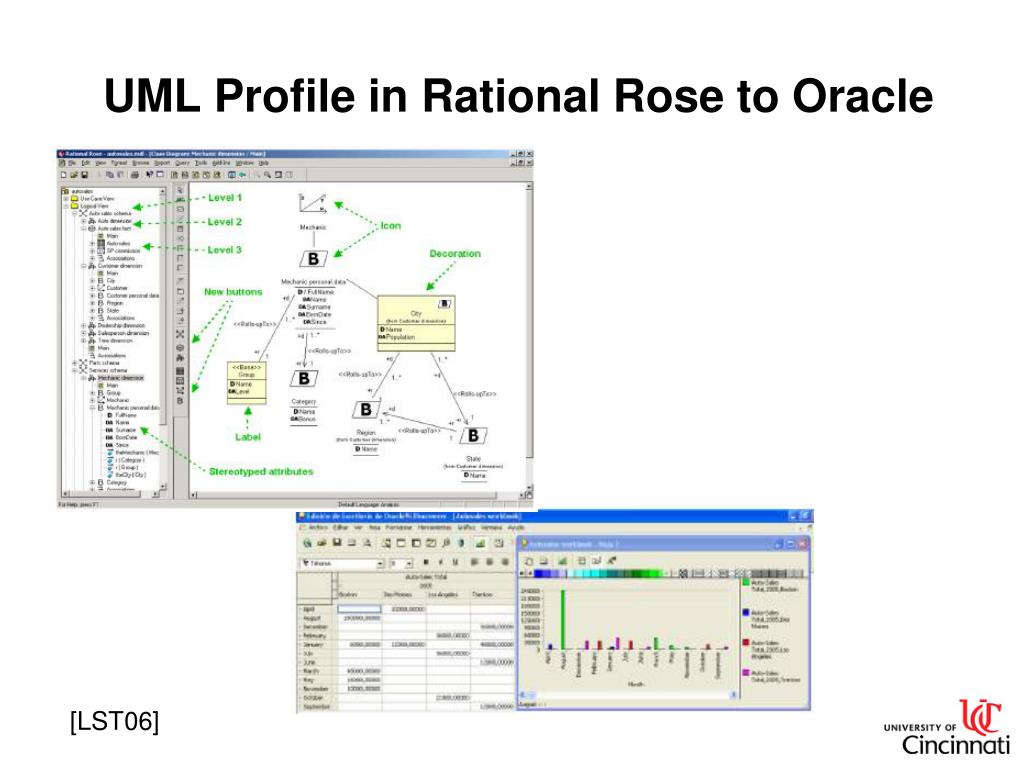1024x768 pixels.
Task: Select the Surname attribute in the tree
Action: click(125, 430)
